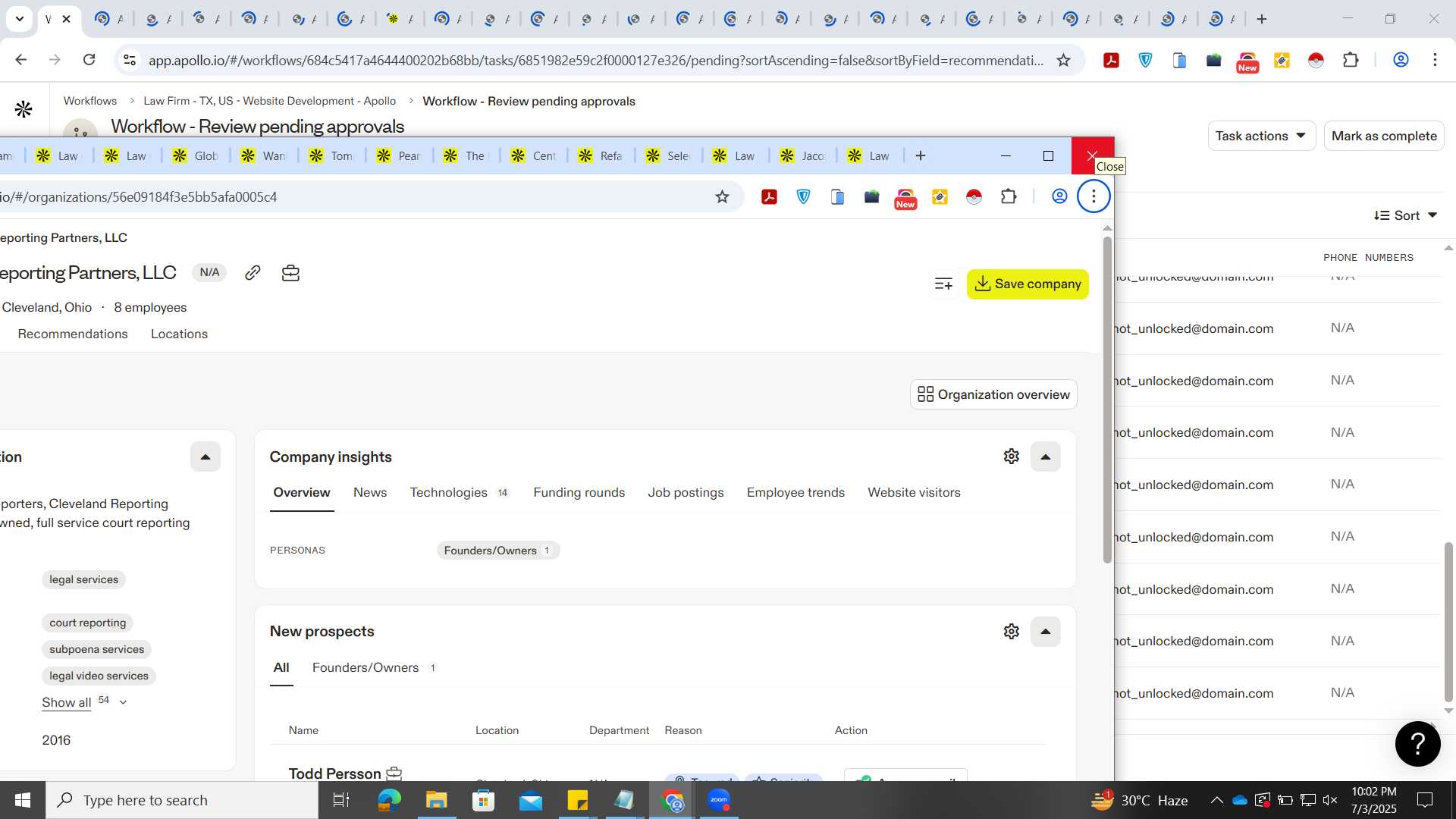Image resolution: width=1456 pixels, height=819 pixels.
Task: Switch to the Glob tab in front window
Action: coord(196,156)
